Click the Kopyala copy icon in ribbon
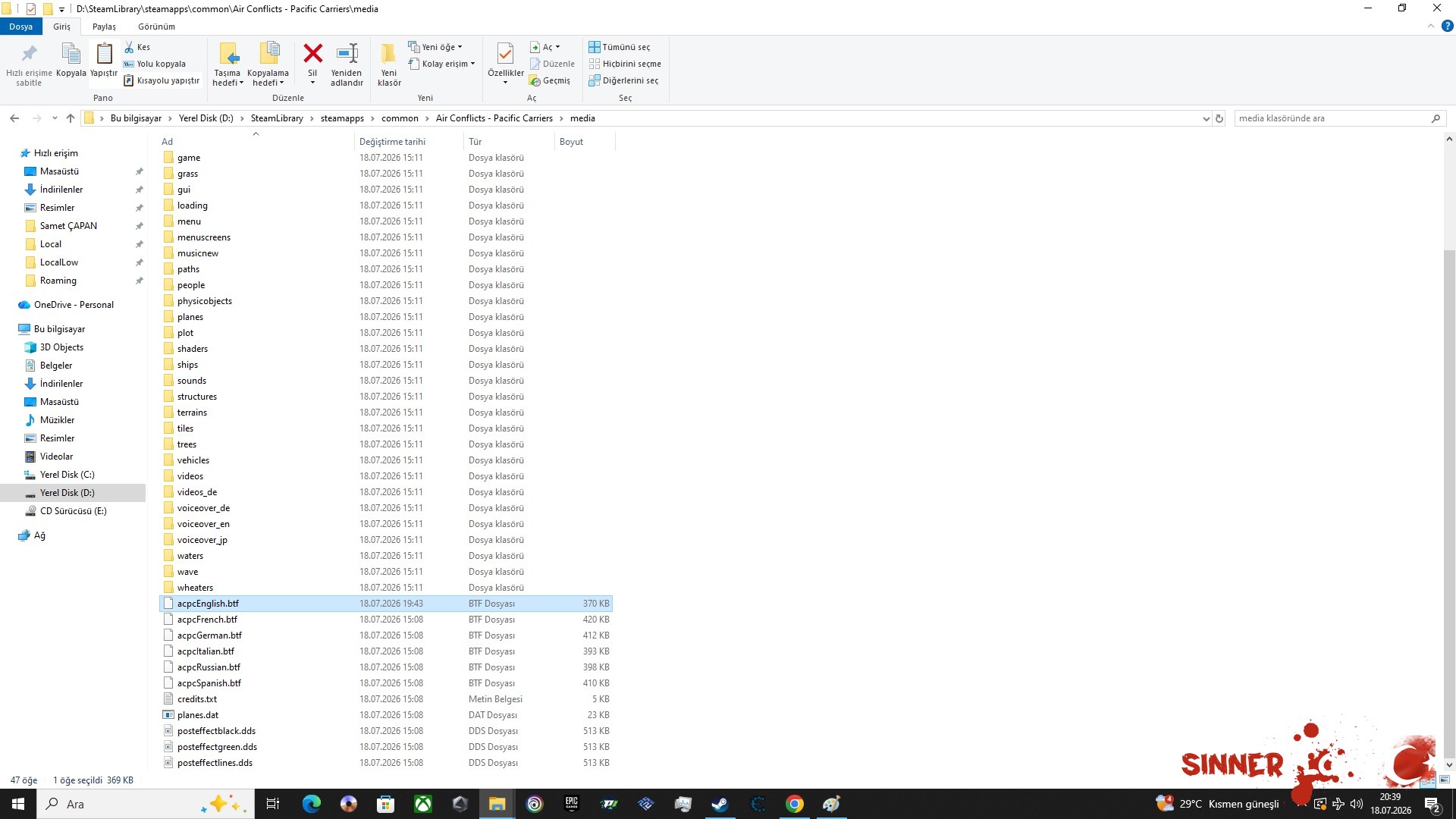1456x819 pixels. pos(71,54)
